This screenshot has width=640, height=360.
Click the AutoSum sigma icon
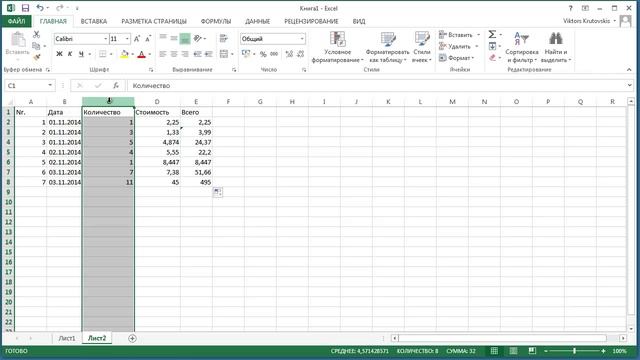[492, 35]
